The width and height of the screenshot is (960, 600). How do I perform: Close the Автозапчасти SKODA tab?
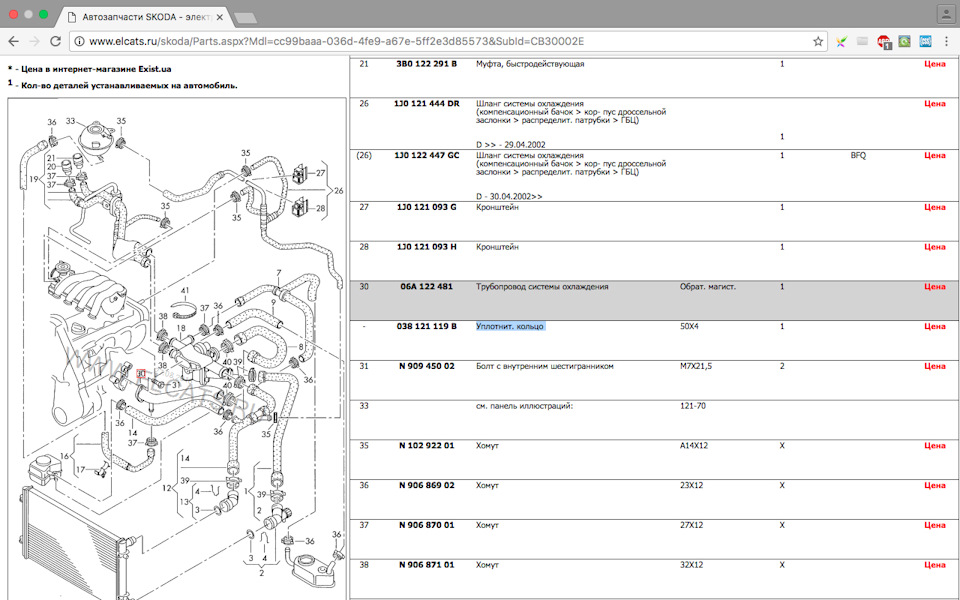click(220, 17)
